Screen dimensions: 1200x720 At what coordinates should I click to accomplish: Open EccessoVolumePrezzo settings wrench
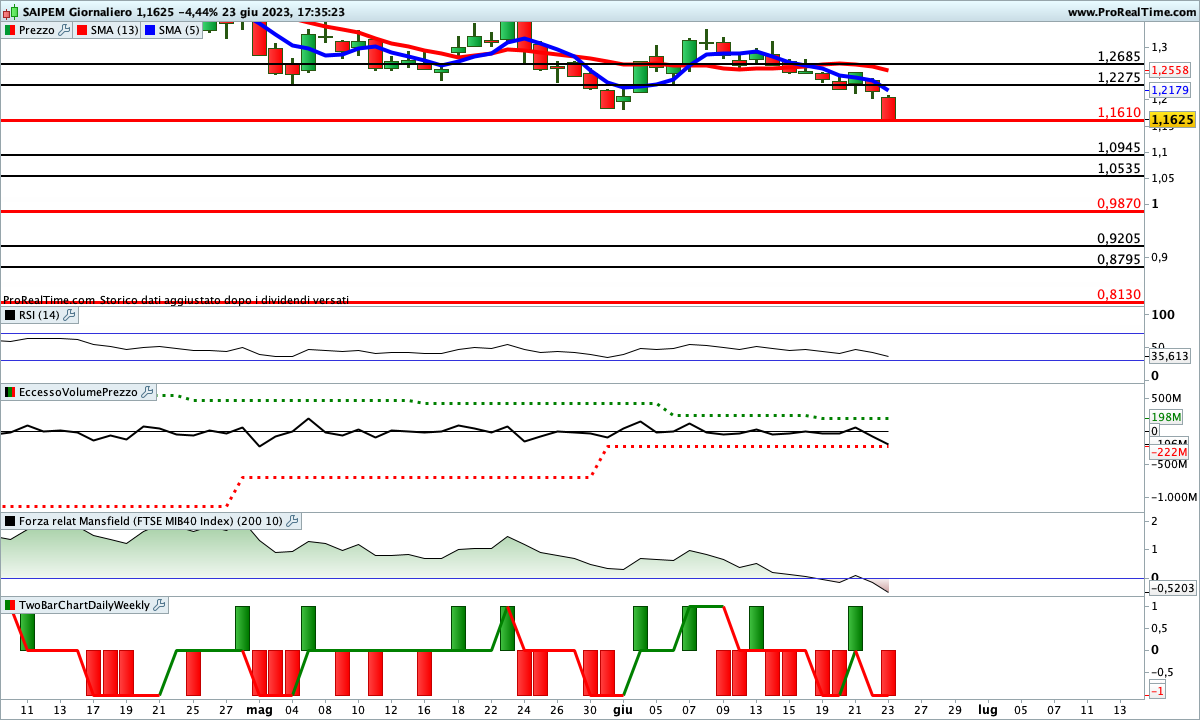(x=148, y=392)
